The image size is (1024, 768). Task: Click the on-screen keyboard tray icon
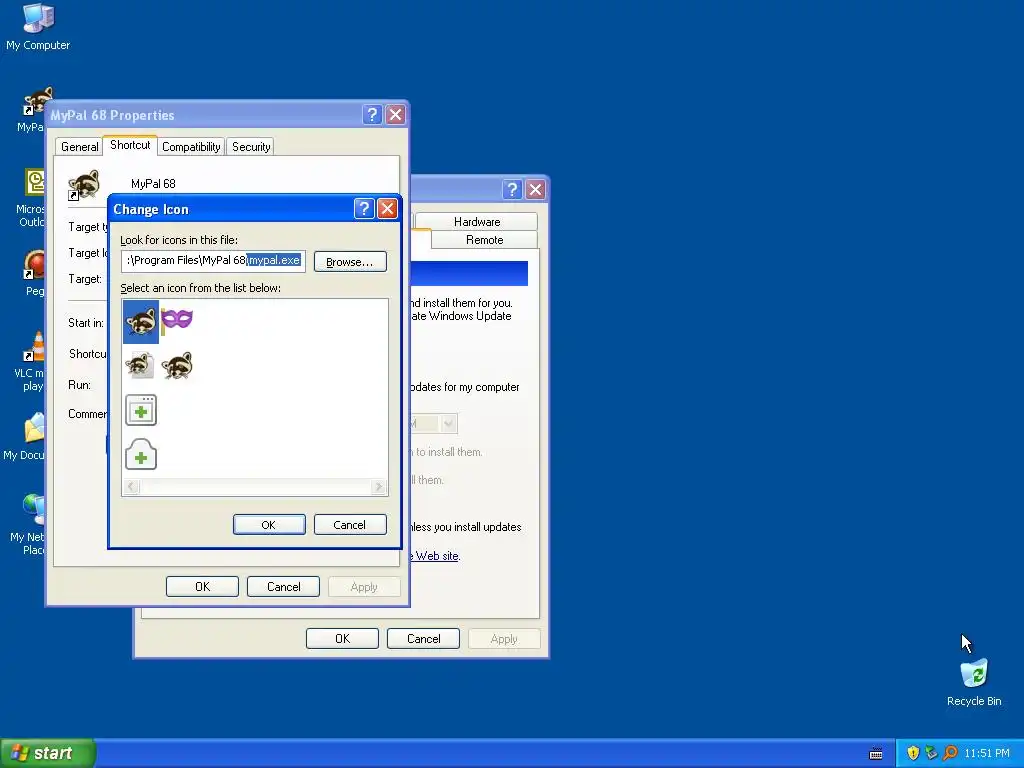coord(876,754)
